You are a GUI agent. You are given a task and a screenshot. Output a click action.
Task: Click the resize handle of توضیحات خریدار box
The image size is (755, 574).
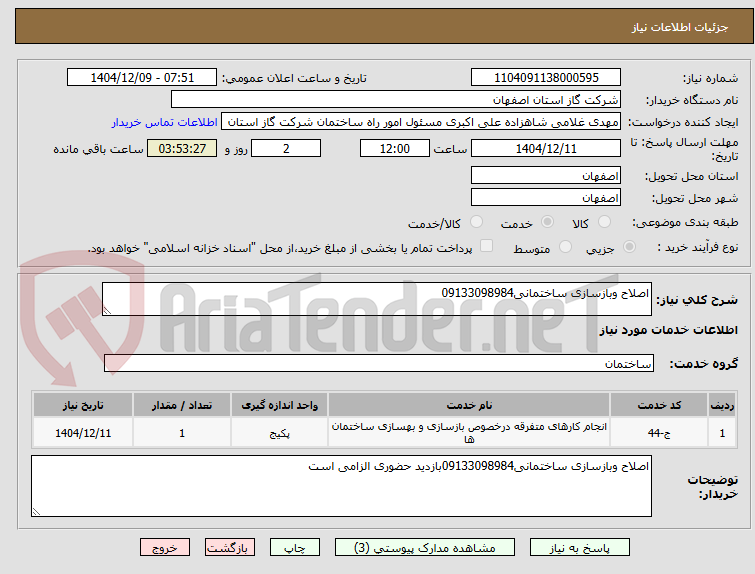[x=37, y=512]
